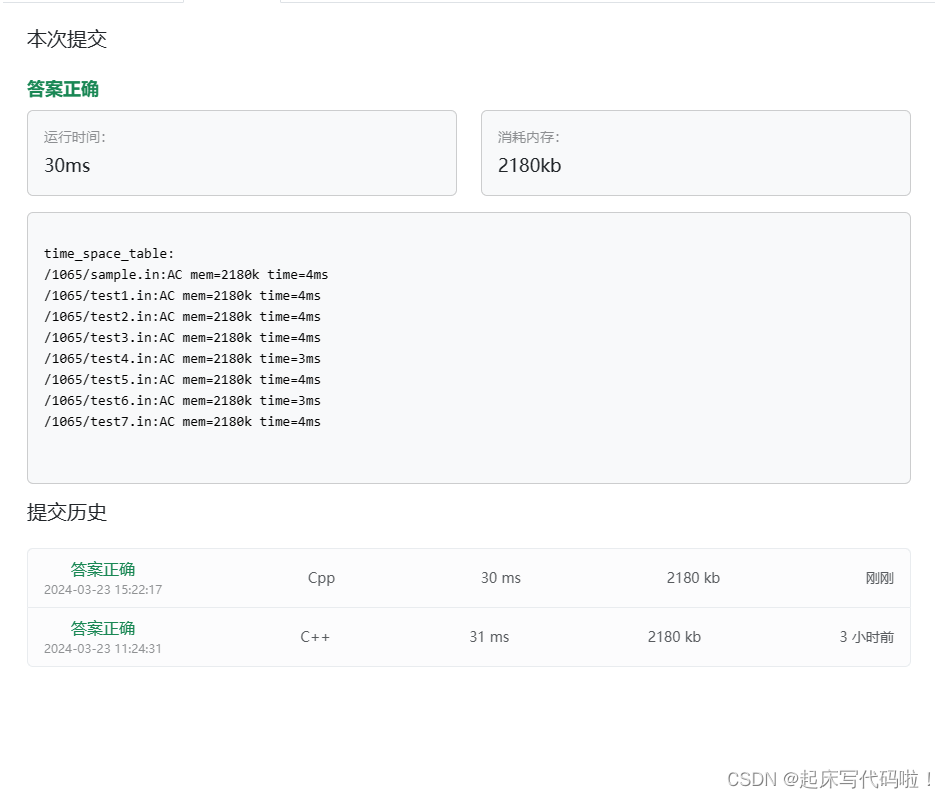
Task: Click the green 答案正确 result title
Action: click(x=63, y=89)
